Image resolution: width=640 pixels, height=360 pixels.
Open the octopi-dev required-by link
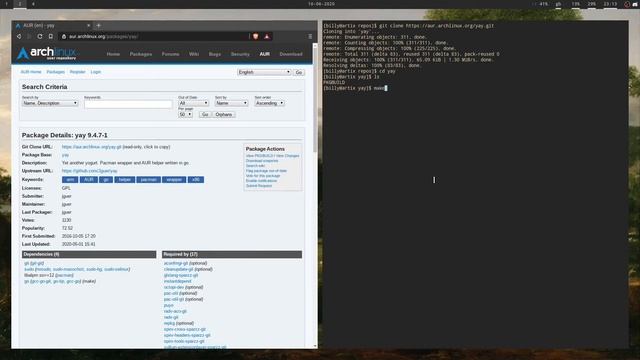[174, 287]
